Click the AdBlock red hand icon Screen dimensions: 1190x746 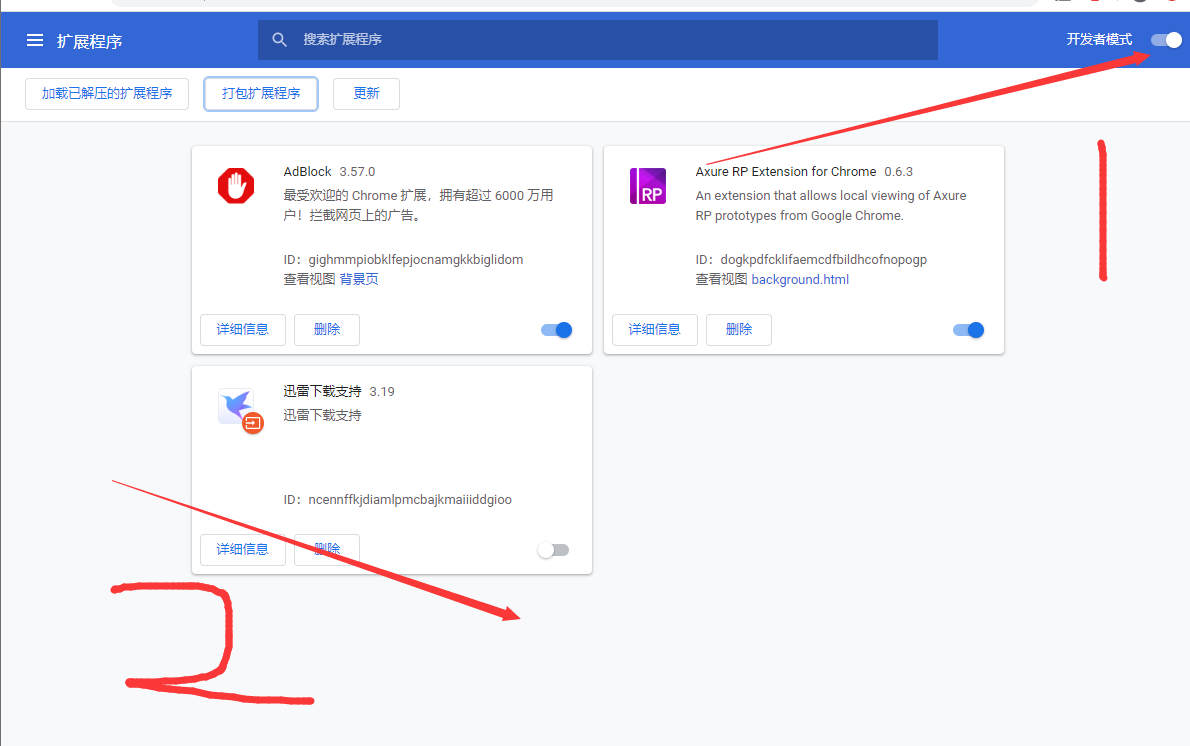pos(236,186)
